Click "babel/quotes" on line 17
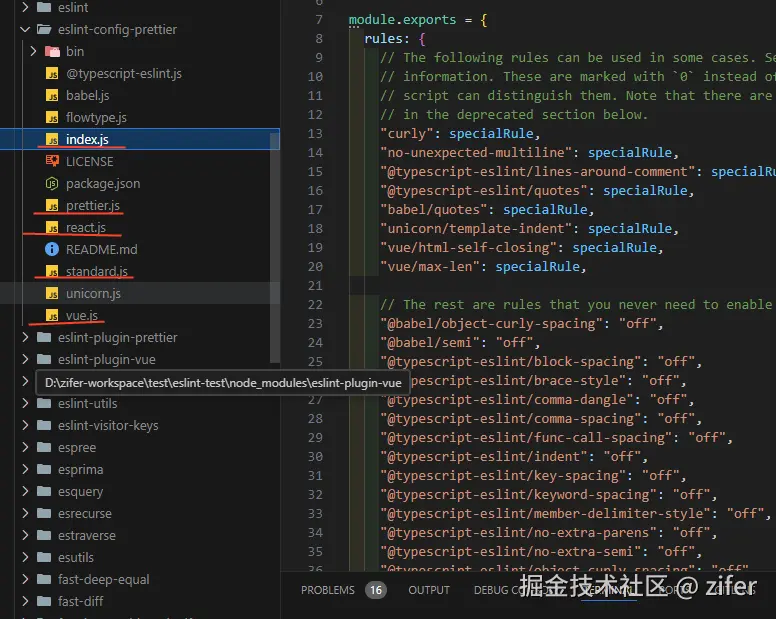776x619 pixels. tap(434, 210)
